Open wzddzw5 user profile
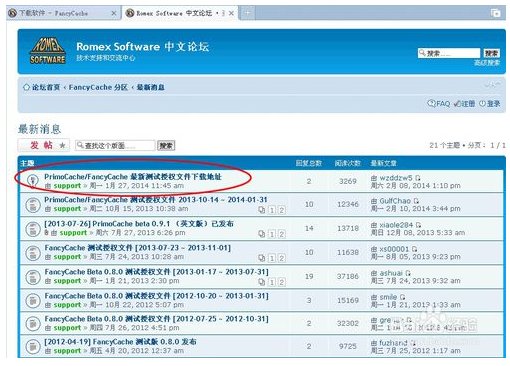 point(396,178)
